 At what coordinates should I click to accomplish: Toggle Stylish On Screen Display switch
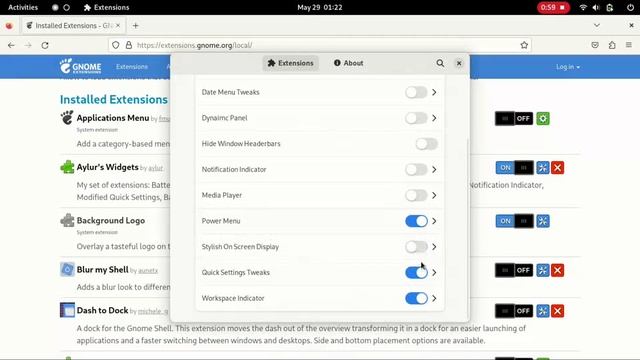[x=416, y=247]
